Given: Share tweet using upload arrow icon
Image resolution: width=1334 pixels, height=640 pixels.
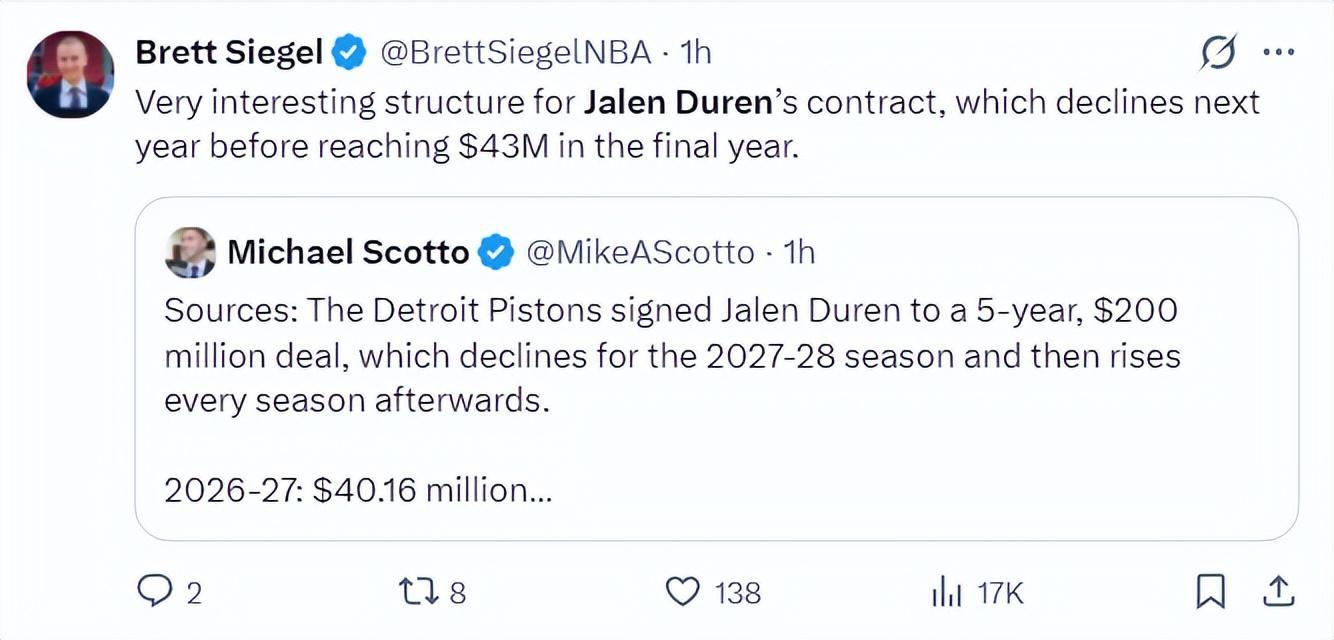Looking at the screenshot, I should click(x=1279, y=592).
